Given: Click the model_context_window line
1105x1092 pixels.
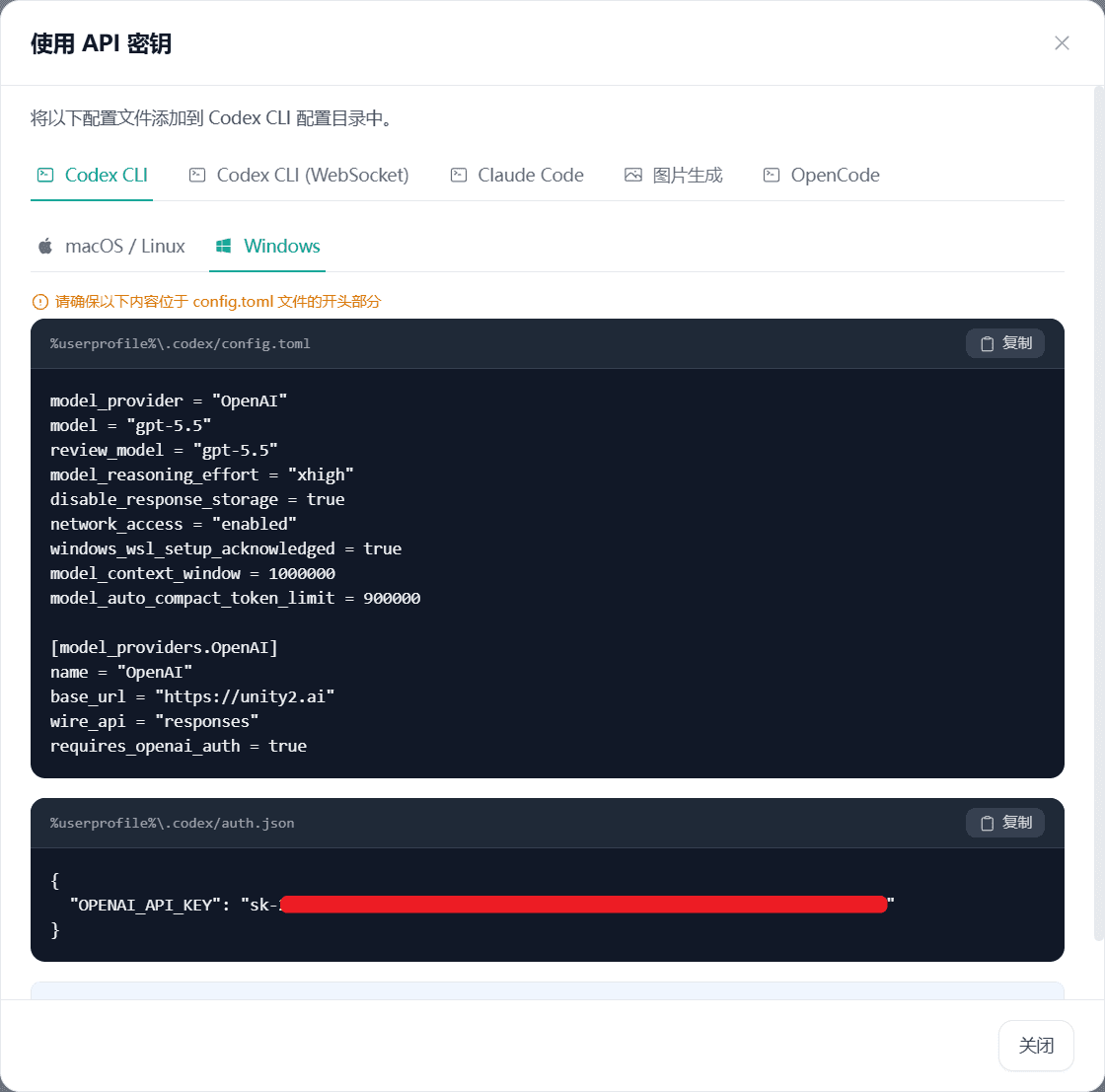Looking at the screenshot, I should click(192, 573).
